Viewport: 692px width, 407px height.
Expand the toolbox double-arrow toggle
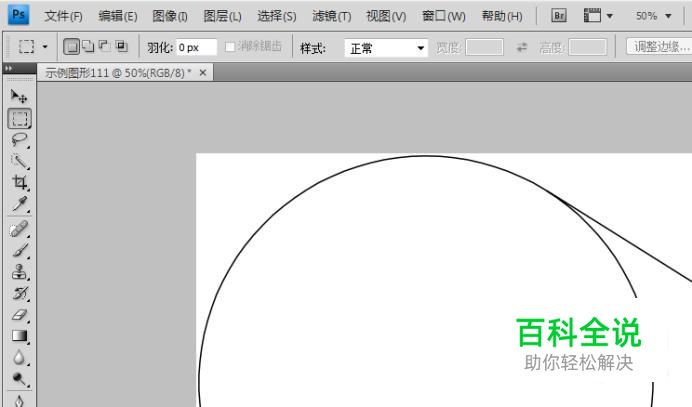click(8, 68)
